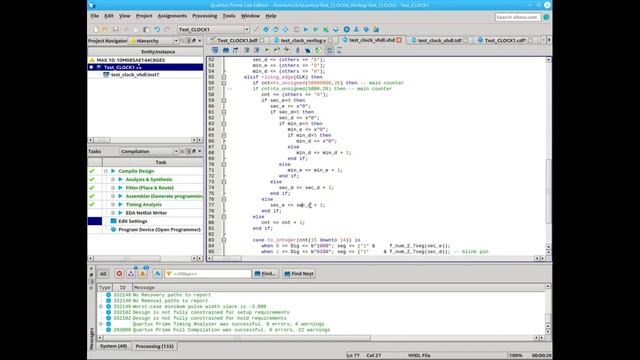Click the Find... button in messages
The width and height of the screenshot is (640, 360).
(x=265, y=273)
